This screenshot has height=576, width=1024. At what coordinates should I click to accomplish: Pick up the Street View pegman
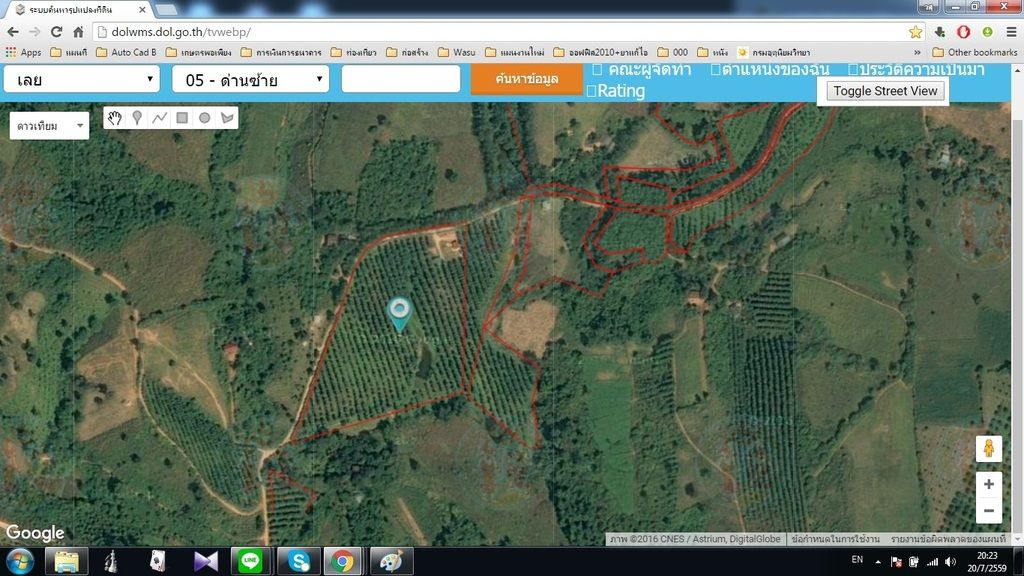(989, 449)
